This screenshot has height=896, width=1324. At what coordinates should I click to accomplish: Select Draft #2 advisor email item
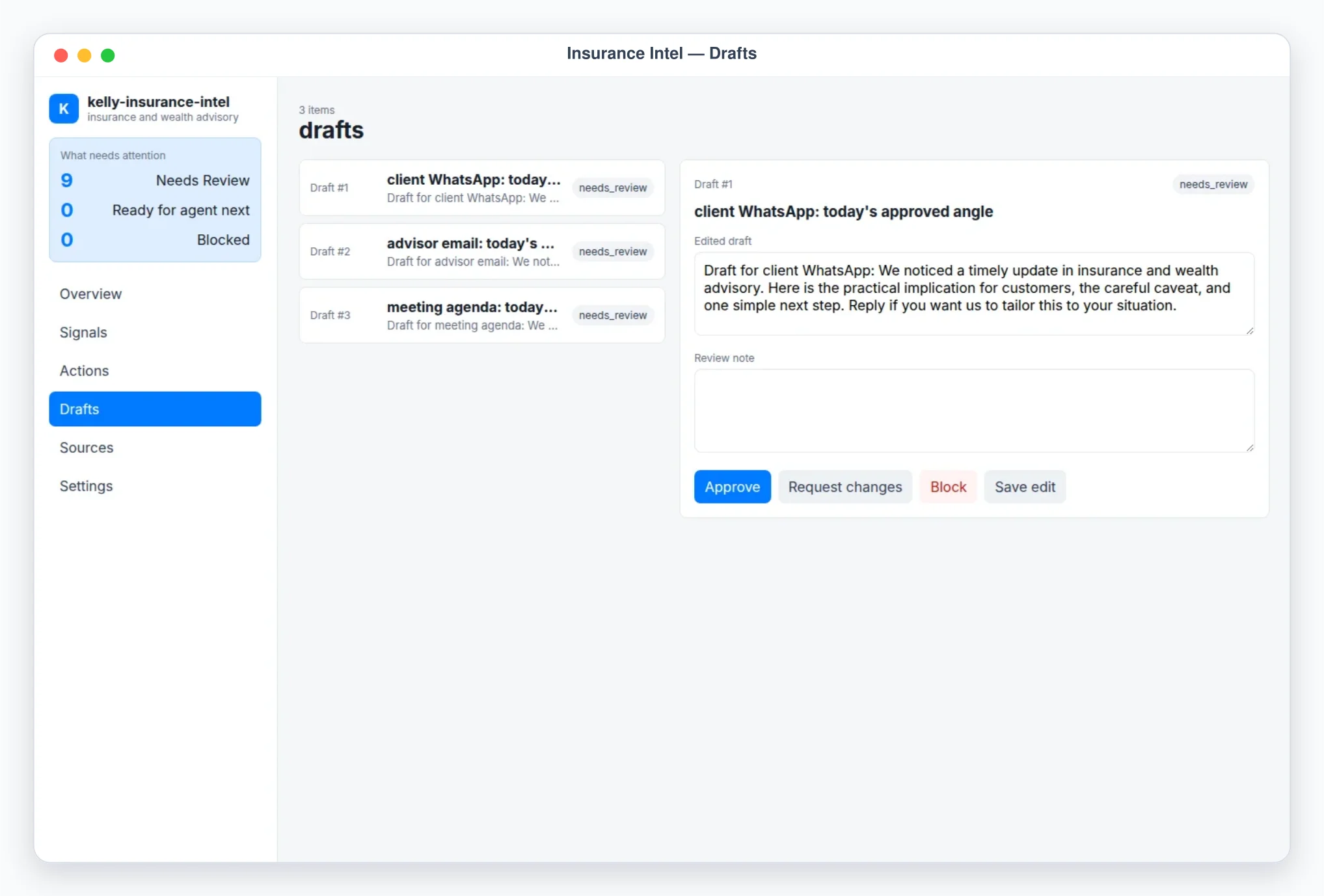[x=481, y=252]
